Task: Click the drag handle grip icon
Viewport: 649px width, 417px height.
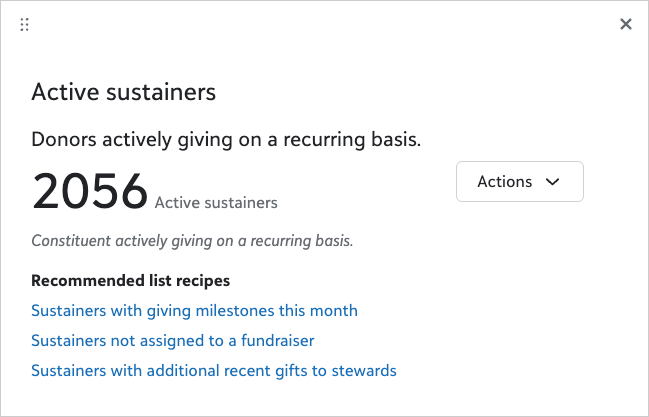Action: 24,24
